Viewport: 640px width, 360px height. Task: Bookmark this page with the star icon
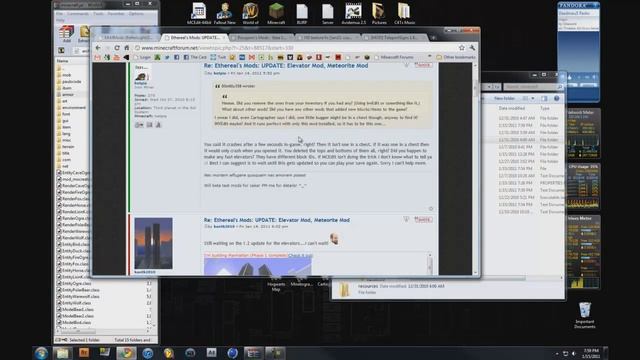462,48
